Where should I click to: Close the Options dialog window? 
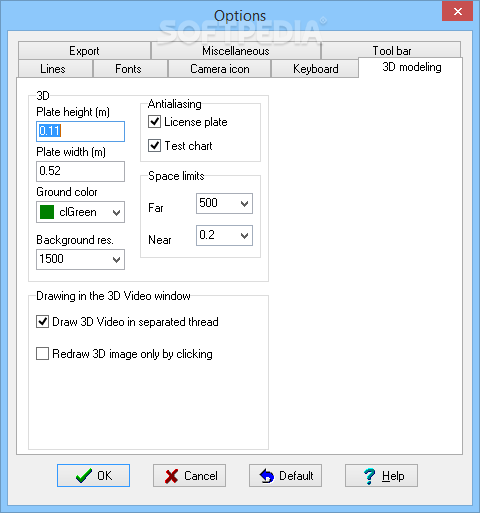457,11
